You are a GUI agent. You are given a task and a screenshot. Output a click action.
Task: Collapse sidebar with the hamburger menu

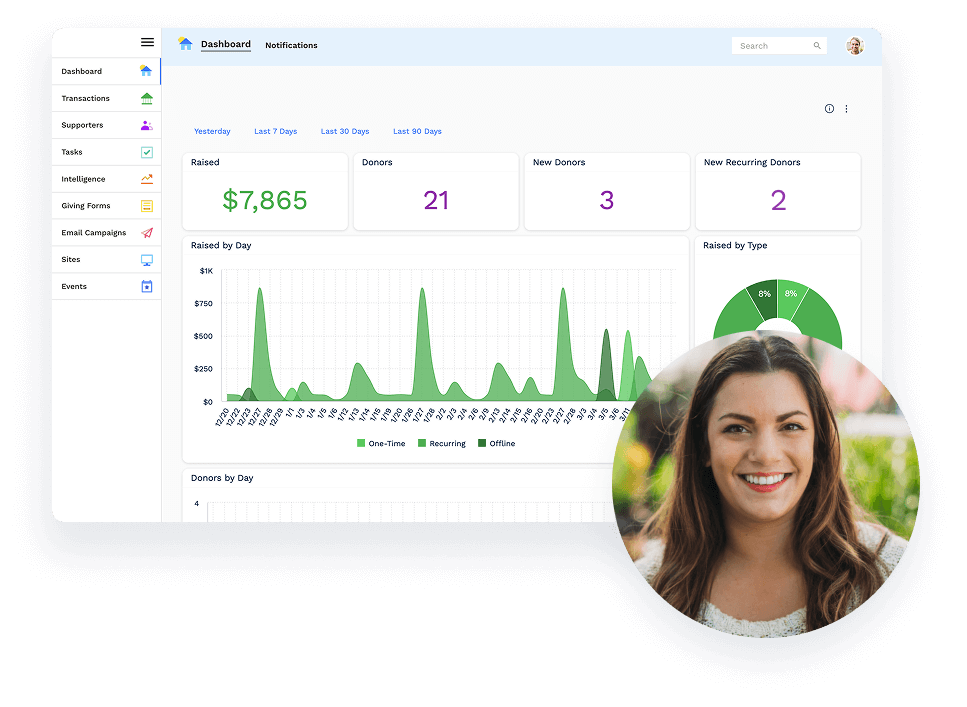point(147,42)
